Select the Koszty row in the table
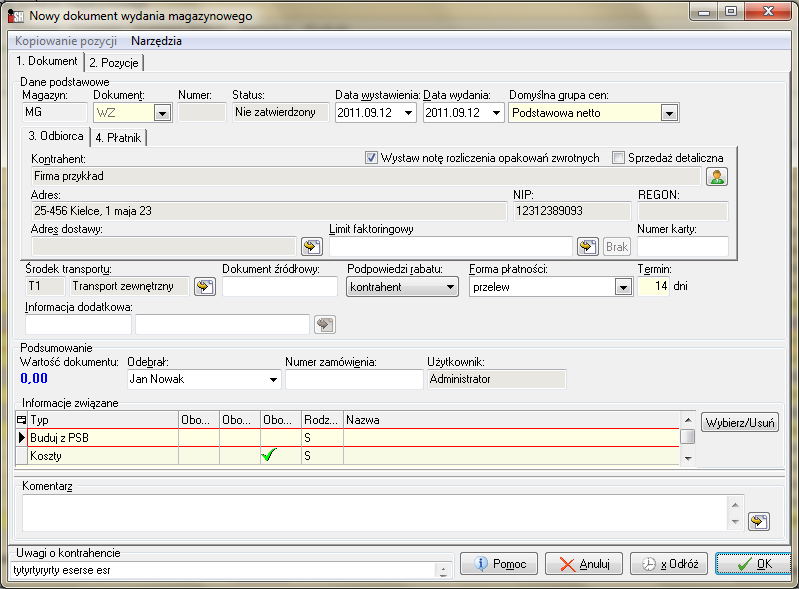This screenshot has width=799, height=589. tap(348, 456)
